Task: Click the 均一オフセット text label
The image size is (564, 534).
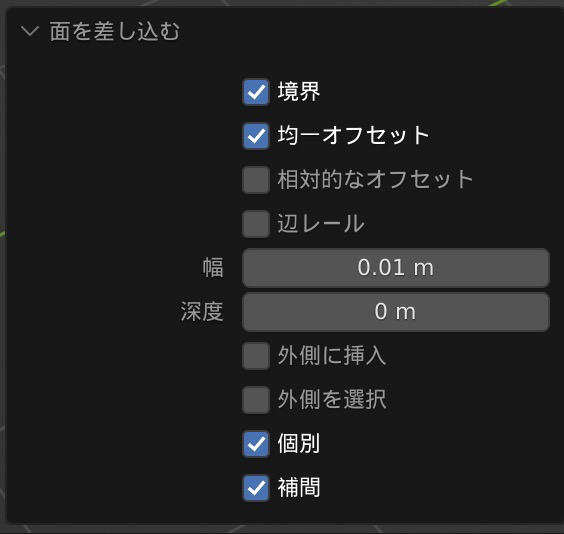Action: click(x=353, y=136)
